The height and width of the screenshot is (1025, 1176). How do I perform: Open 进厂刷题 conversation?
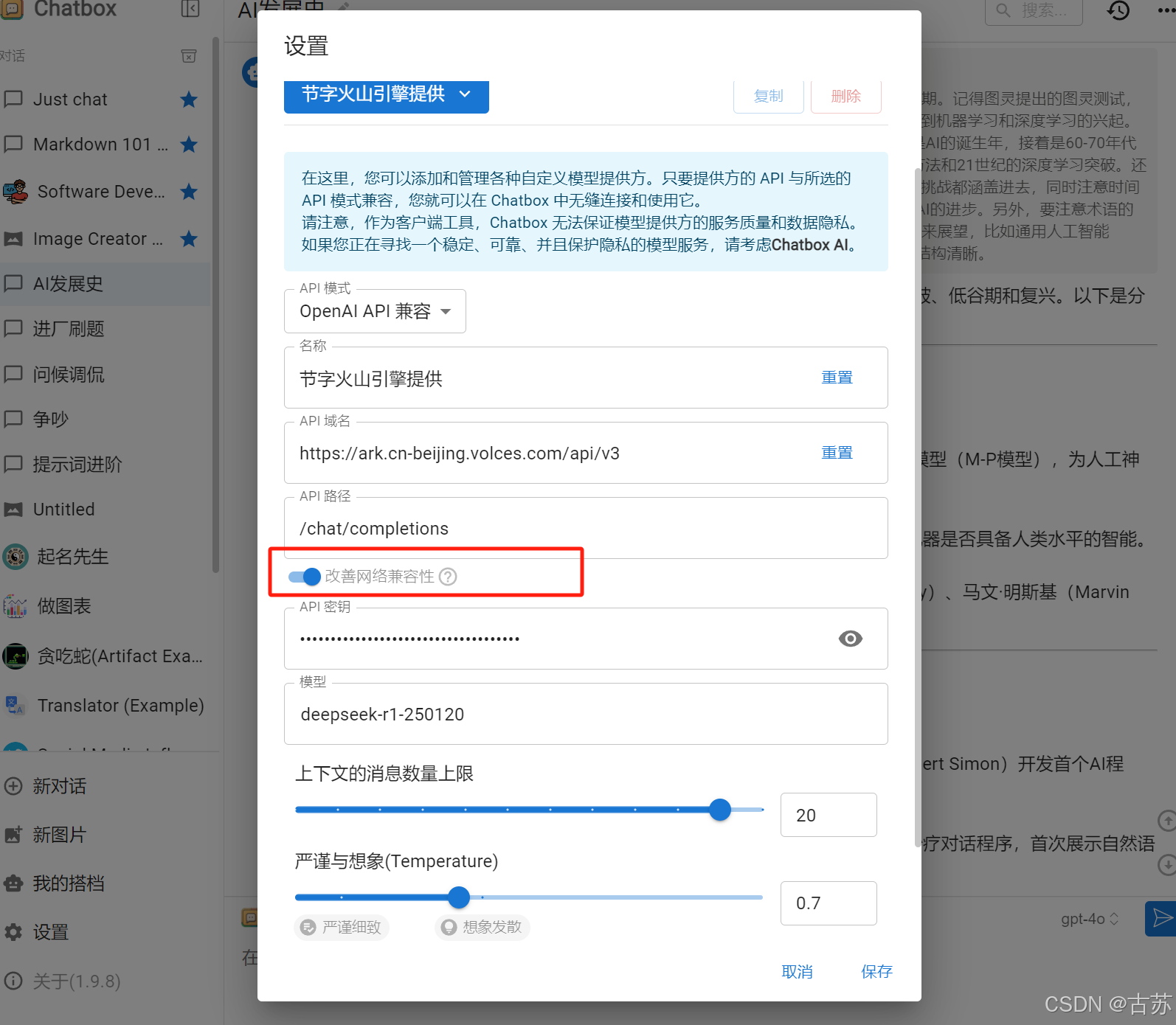pyautogui.click(x=106, y=329)
